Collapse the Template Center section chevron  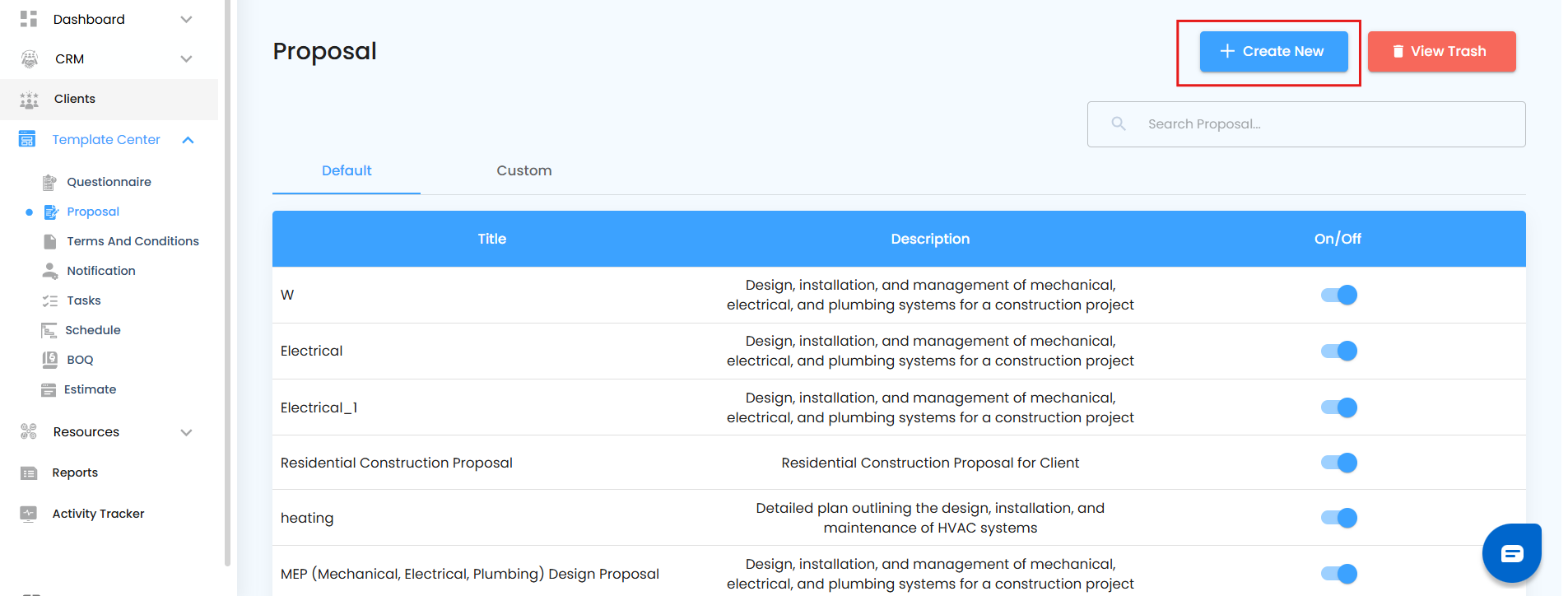(188, 140)
